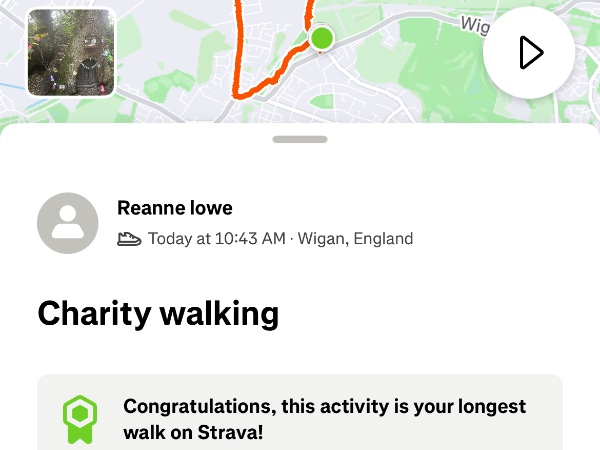The height and width of the screenshot is (450, 600).
Task: Tap the green achievement badge icon
Action: click(79, 419)
